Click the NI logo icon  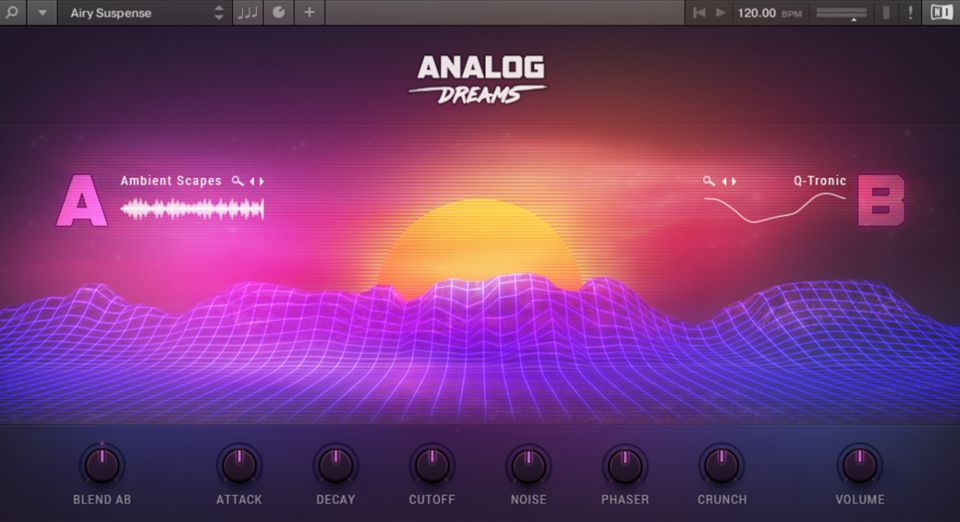point(941,13)
